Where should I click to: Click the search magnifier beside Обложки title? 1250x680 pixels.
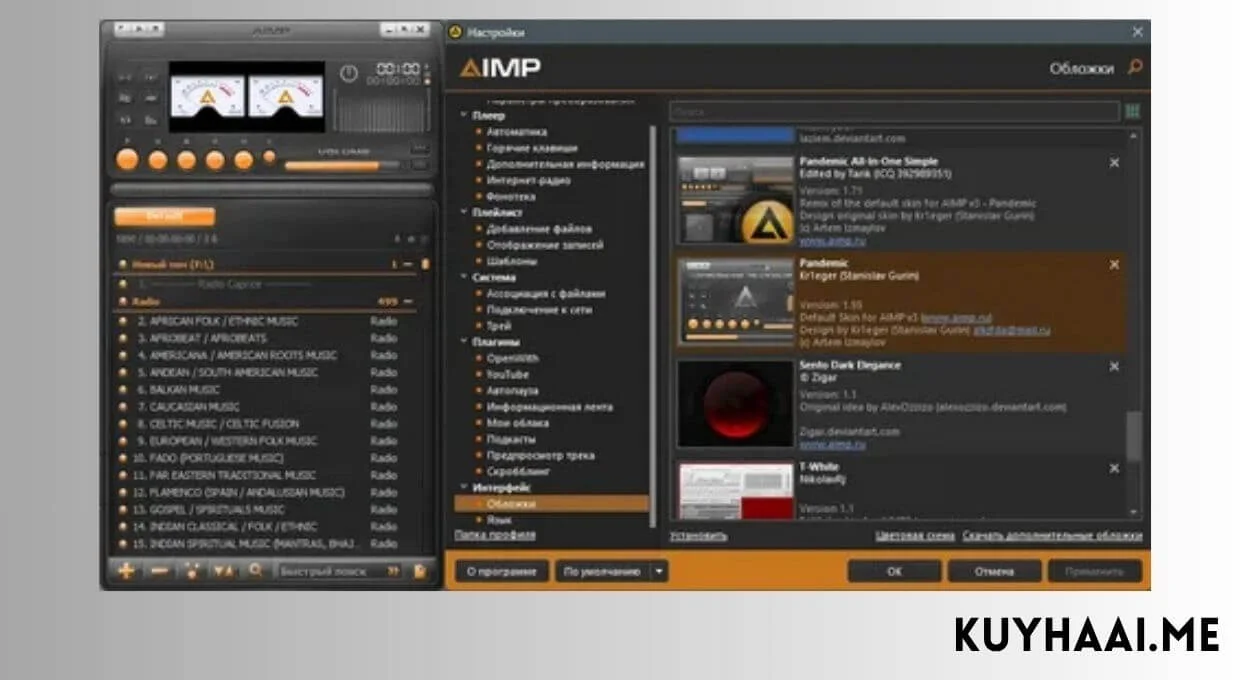(x=1134, y=67)
